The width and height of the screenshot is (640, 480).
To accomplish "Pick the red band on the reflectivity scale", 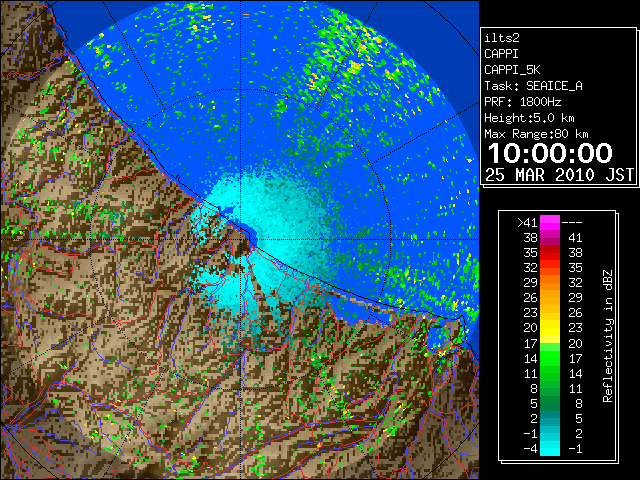I will (x=550, y=253).
